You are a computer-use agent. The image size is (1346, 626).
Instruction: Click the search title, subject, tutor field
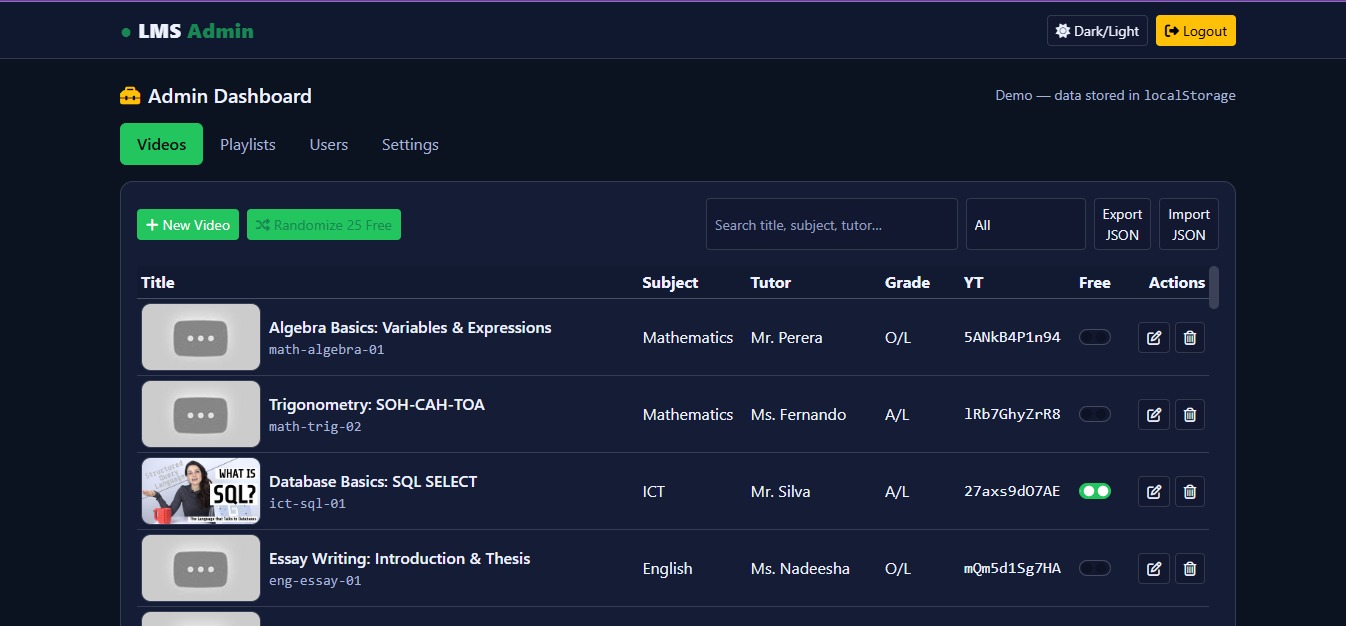point(831,224)
